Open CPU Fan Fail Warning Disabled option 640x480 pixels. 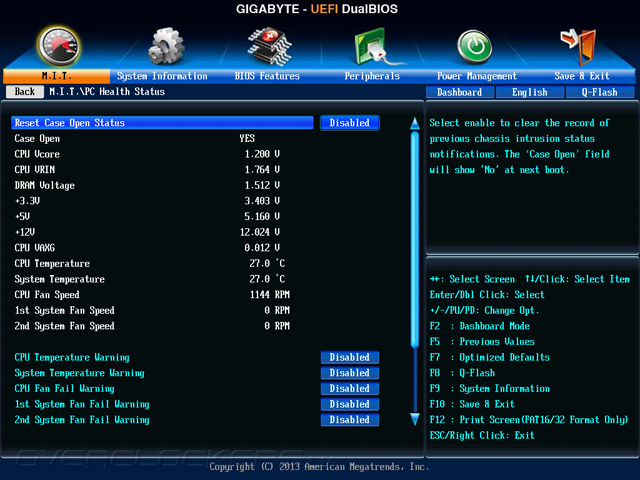click(350, 388)
